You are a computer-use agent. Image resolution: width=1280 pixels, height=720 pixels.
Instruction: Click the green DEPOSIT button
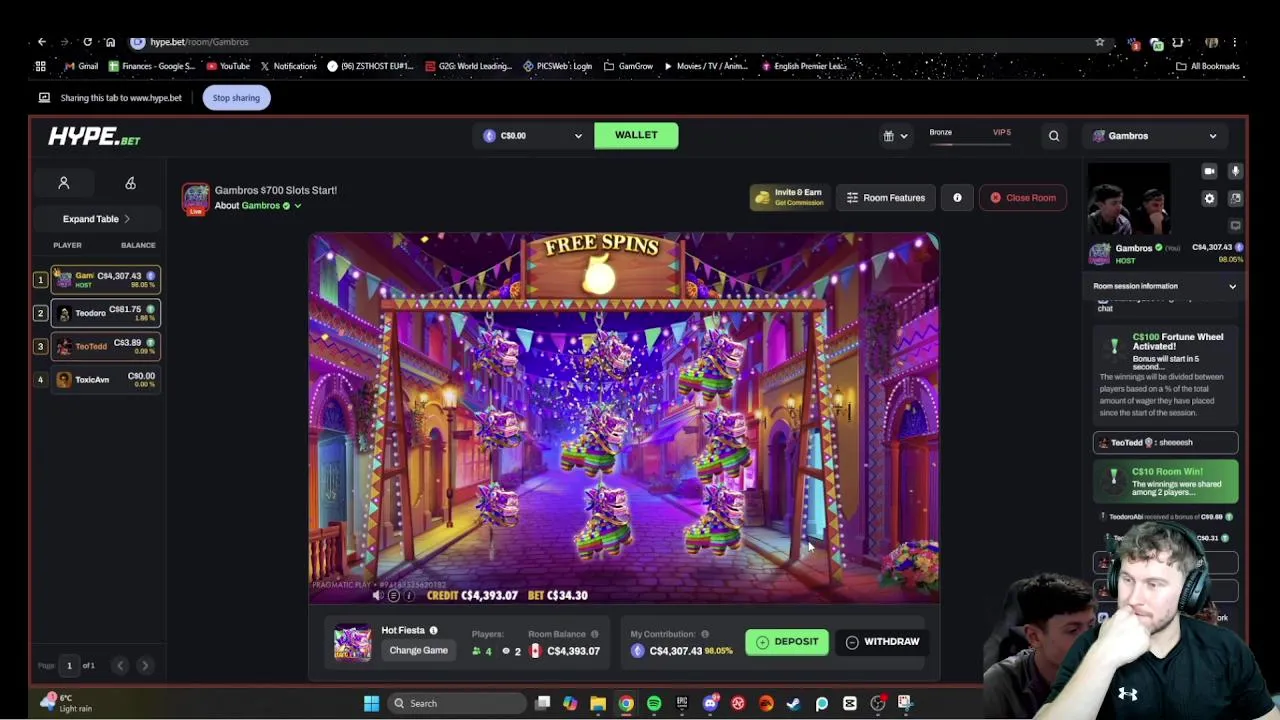coord(787,642)
